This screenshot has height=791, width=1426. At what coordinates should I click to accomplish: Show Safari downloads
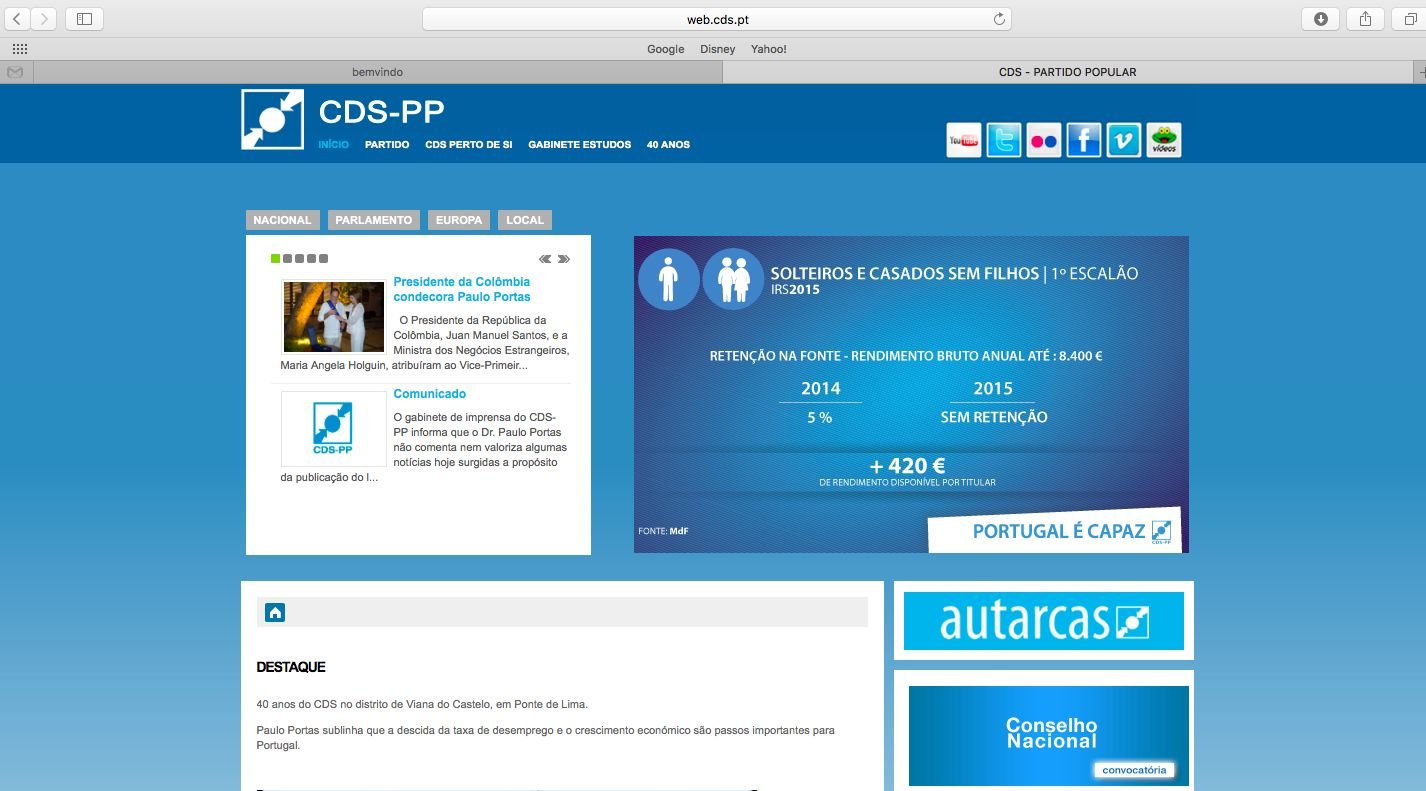[x=1320, y=19]
